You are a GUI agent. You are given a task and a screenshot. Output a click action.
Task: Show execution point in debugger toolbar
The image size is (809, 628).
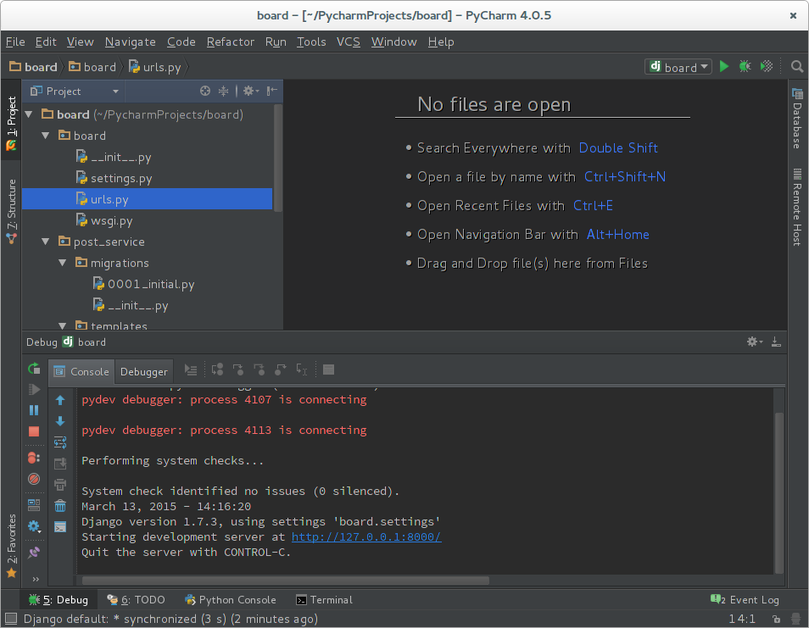pyautogui.click(x=191, y=369)
